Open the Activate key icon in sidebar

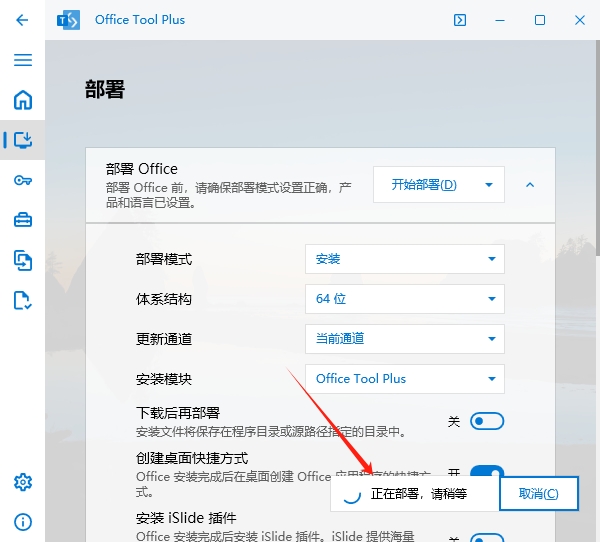tap(22, 180)
